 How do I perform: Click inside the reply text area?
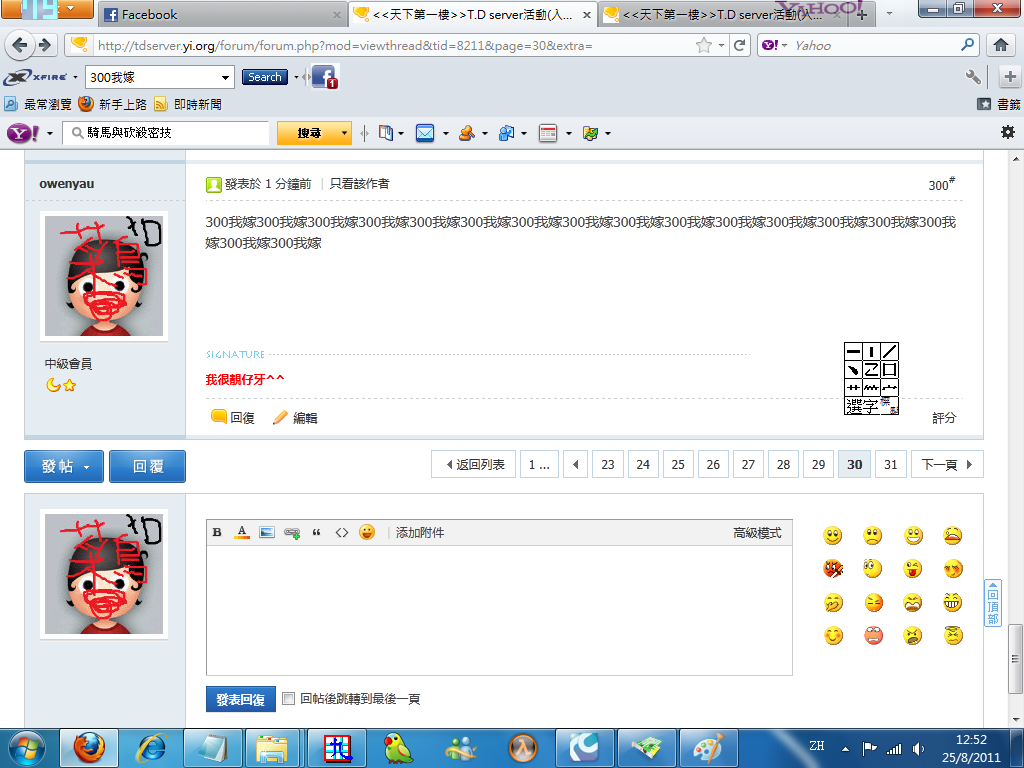click(499, 611)
